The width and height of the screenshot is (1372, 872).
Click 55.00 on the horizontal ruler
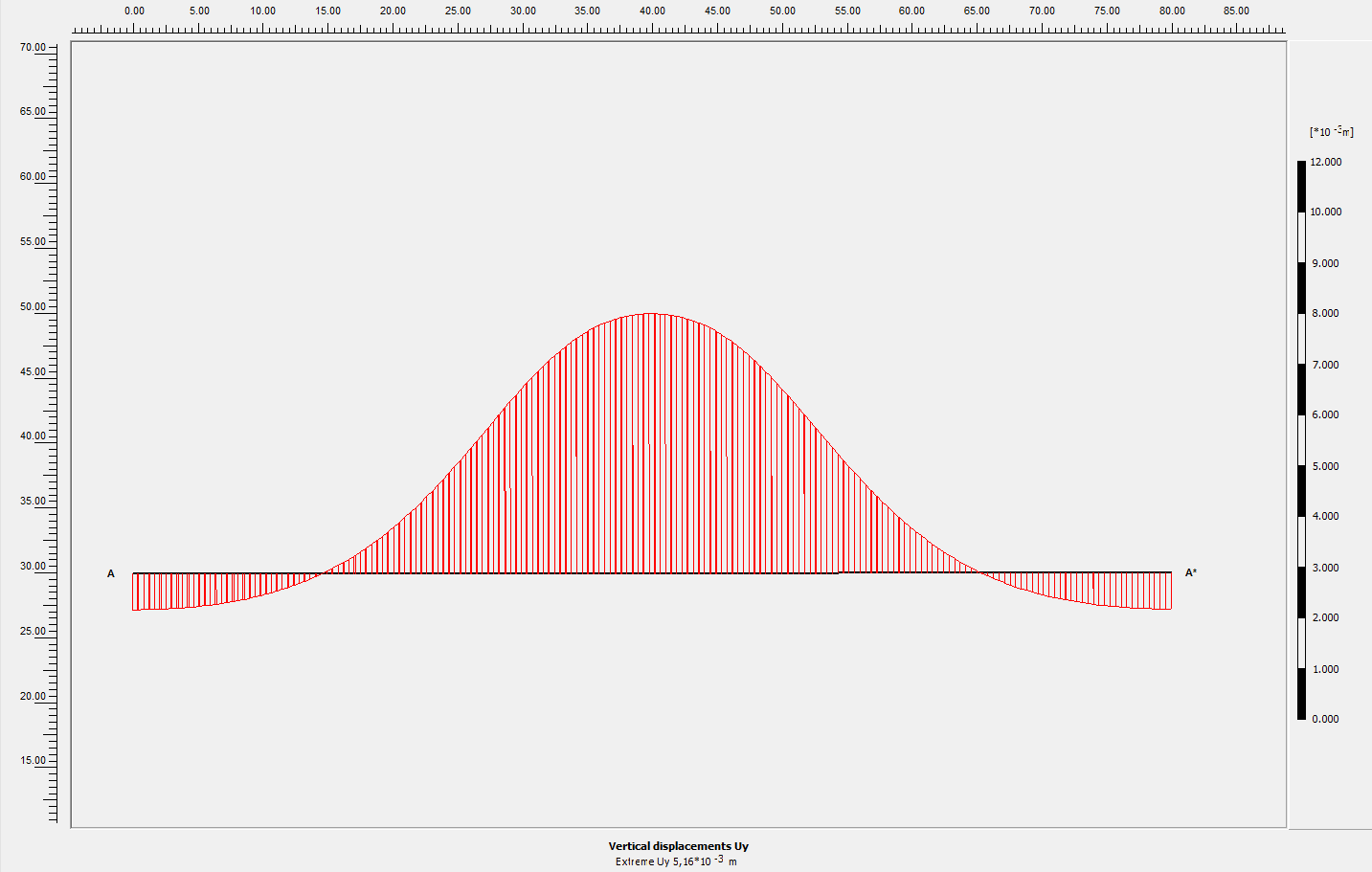coord(847,11)
